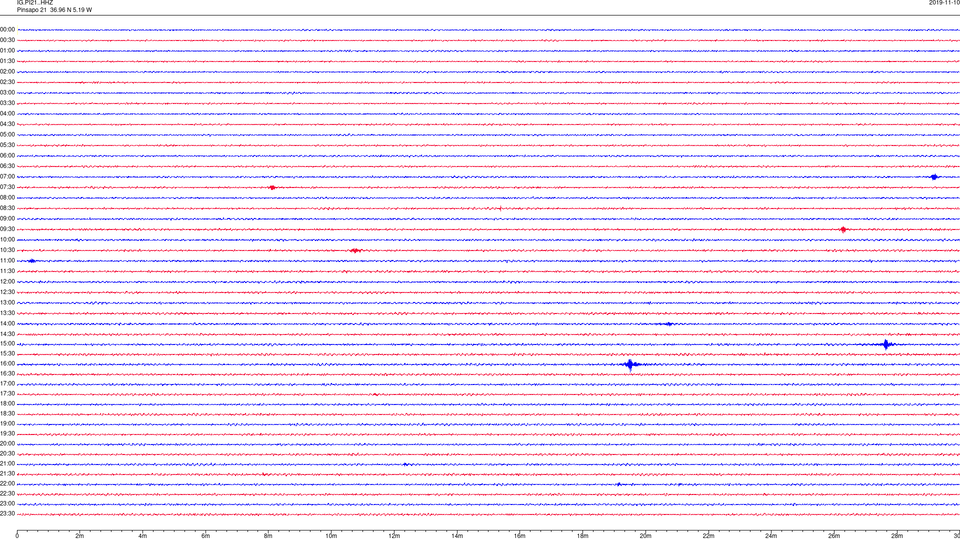Select the 18:00 row time label
This screenshot has width=960, height=540.
[7, 403]
